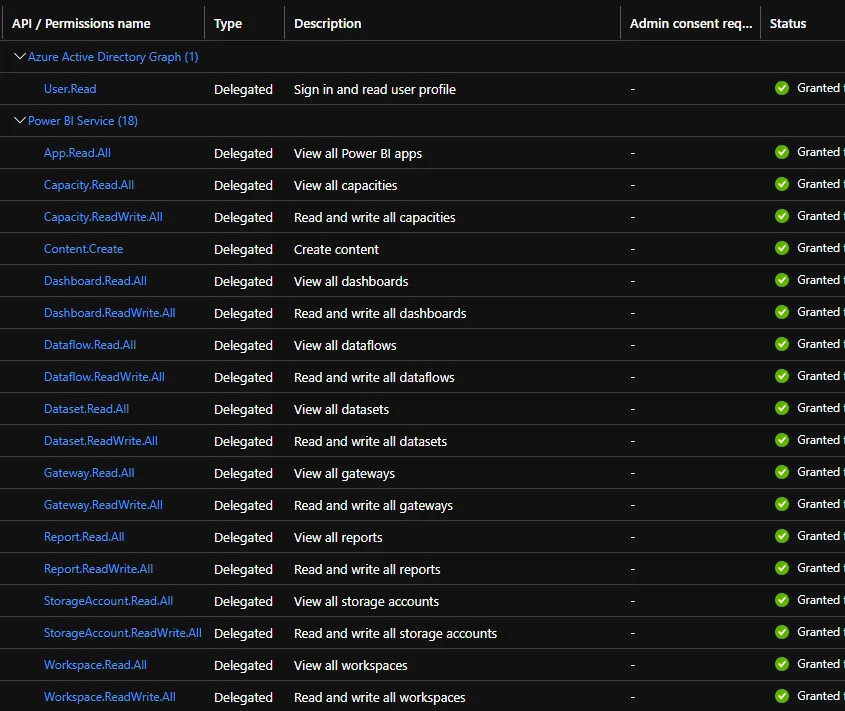Click the Delegated cell in Report.Read.All row
Screen dimensions: 845x711
click(x=243, y=537)
